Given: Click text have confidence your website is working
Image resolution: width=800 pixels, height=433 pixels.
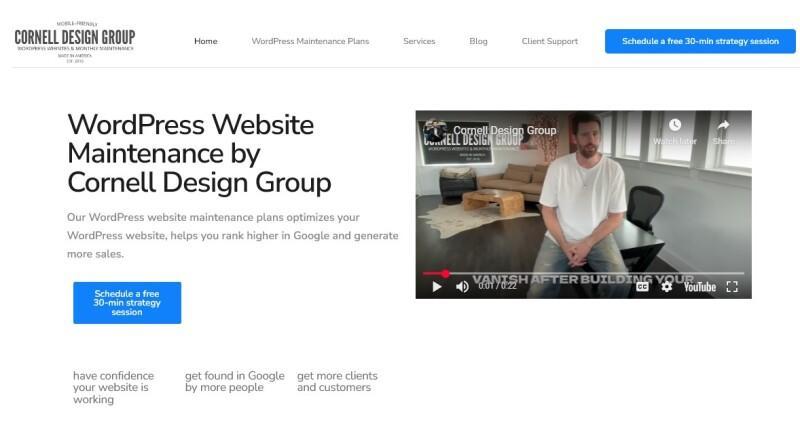Looking at the screenshot, I should pyautogui.click(x=113, y=388).
